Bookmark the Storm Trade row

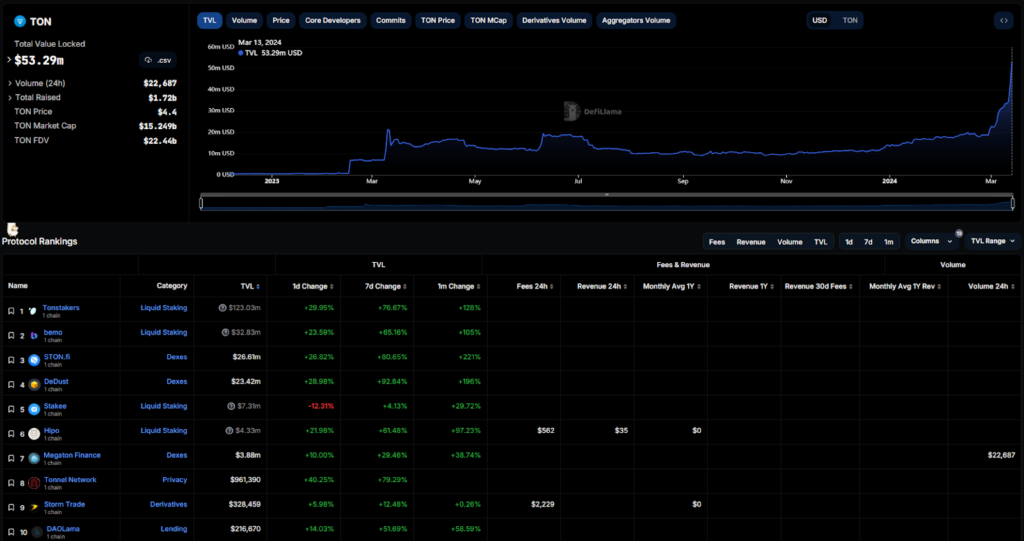tap(11, 508)
